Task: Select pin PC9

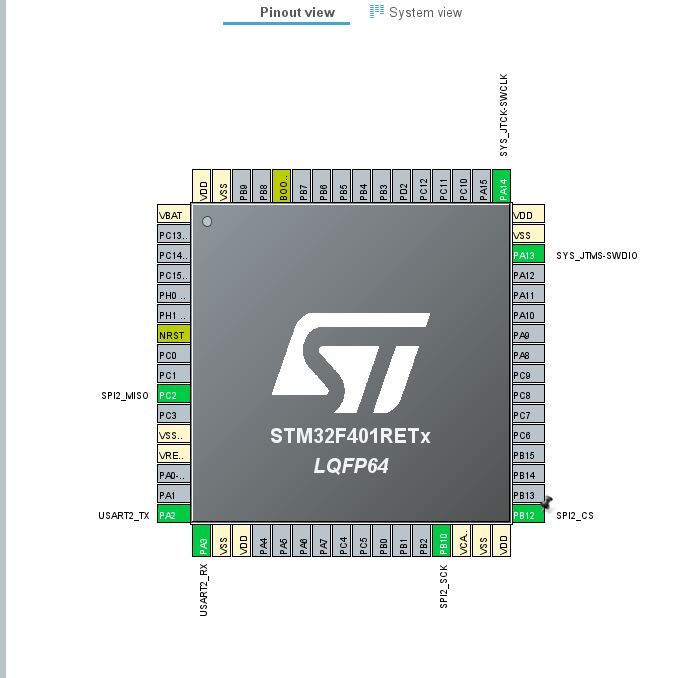Action: coord(528,375)
